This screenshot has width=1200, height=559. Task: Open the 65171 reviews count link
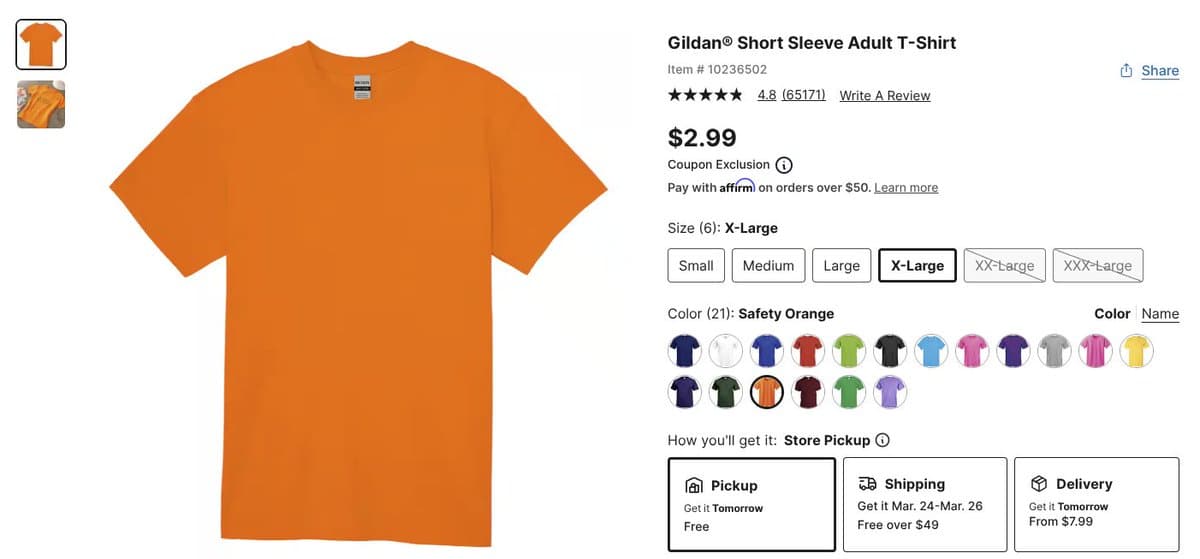[804, 95]
